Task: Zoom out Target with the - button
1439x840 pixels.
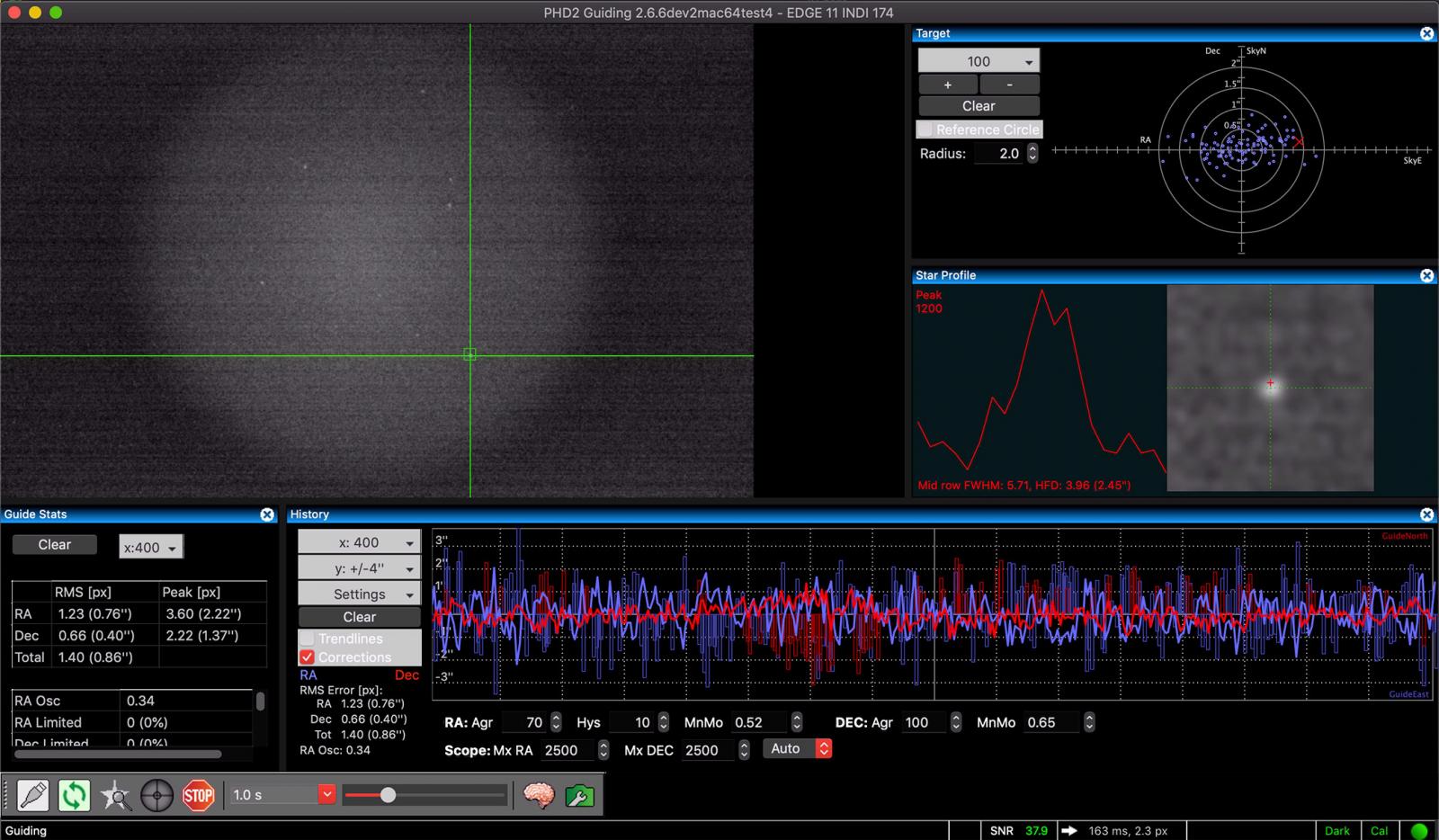Action: (x=1009, y=85)
